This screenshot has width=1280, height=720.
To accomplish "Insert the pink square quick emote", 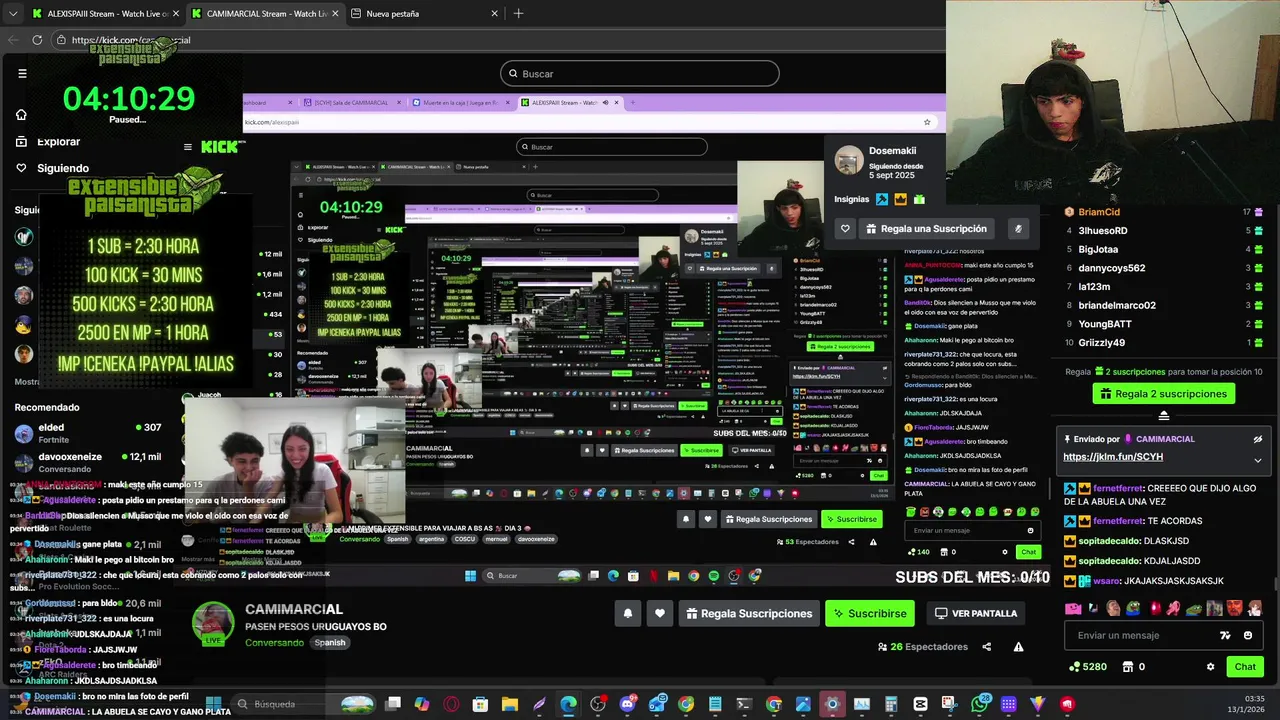I will [x=1073, y=608].
